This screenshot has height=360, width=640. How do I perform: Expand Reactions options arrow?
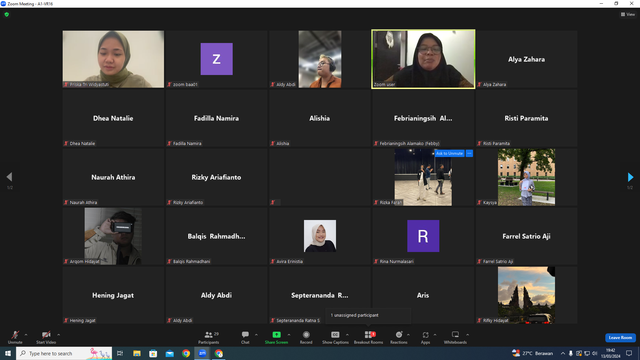point(409,335)
